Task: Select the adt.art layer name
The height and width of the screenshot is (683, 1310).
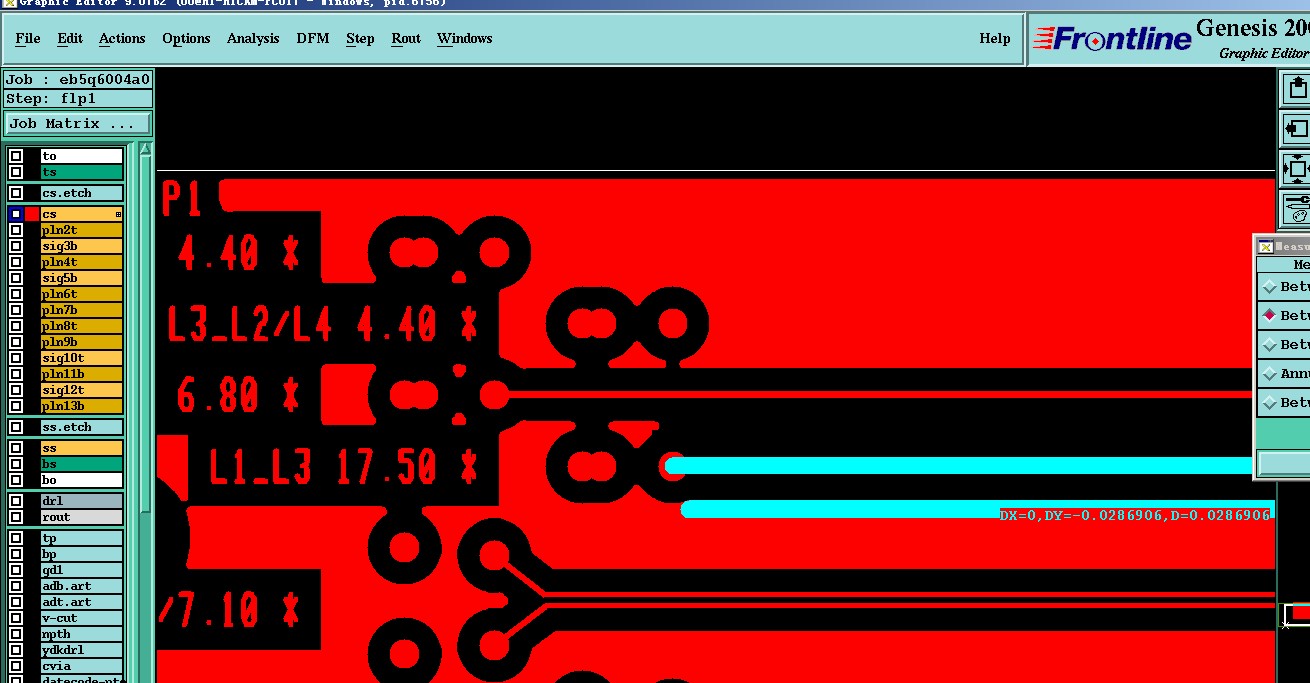Action: click(81, 602)
